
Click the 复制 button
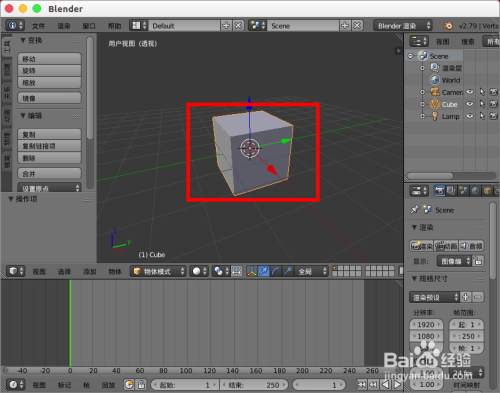49,134
